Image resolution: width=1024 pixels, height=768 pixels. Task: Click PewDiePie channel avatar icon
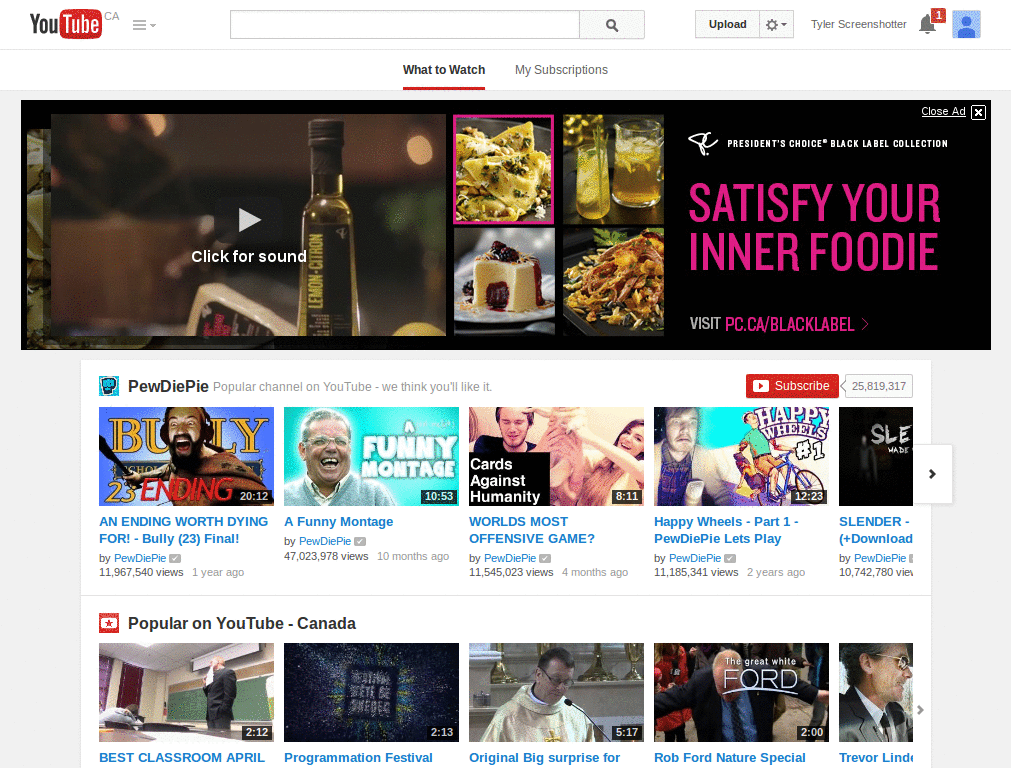point(109,386)
